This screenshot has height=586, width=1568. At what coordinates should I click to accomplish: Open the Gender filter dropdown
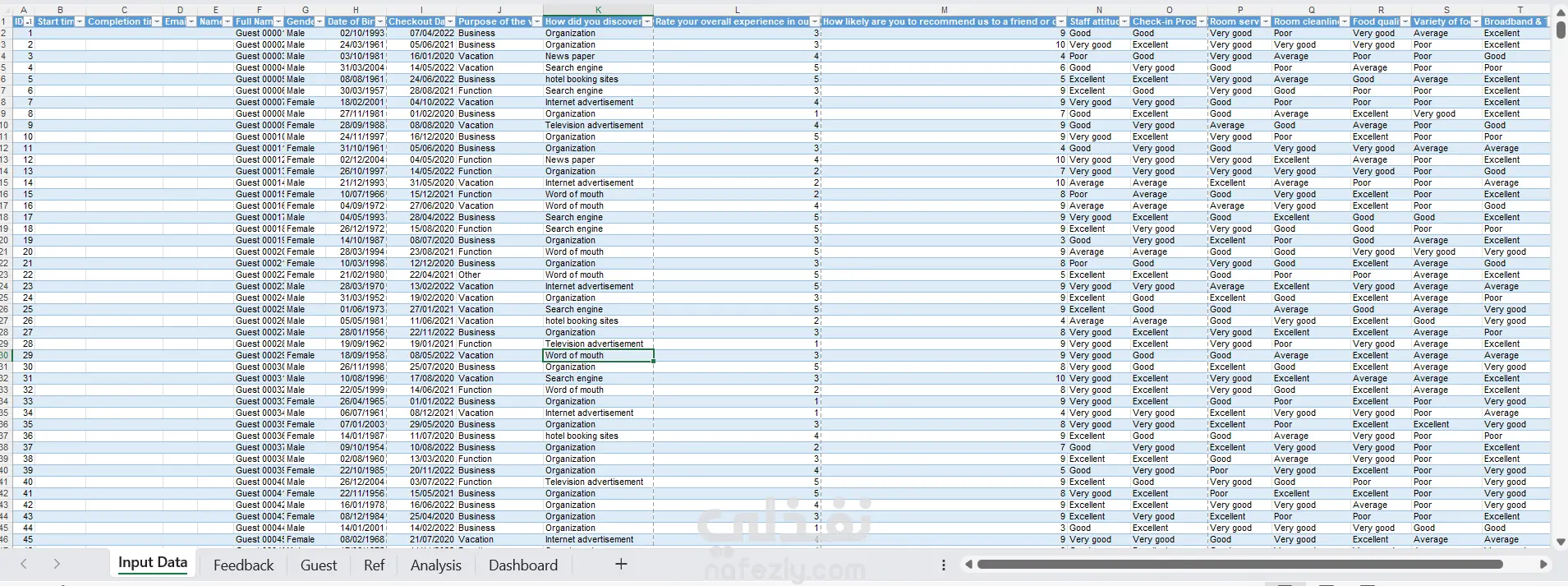pyautogui.click(x=320, y=21)
